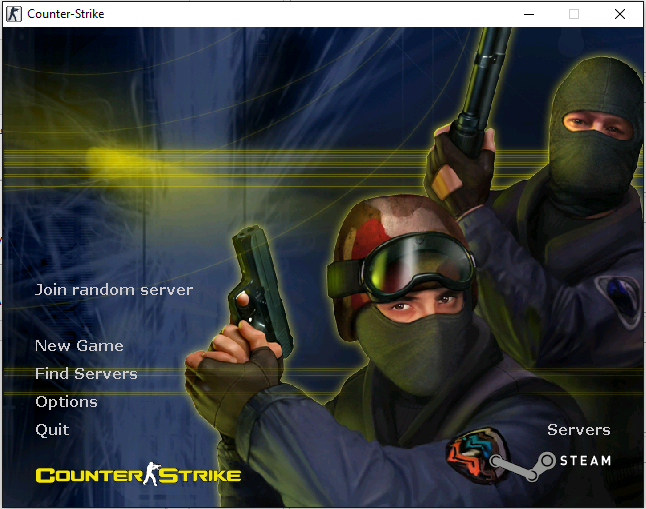This screenshot has height=509, width=646.
Task: Click the Counter-Strike title bar app icon
Action: coord(14,14)
